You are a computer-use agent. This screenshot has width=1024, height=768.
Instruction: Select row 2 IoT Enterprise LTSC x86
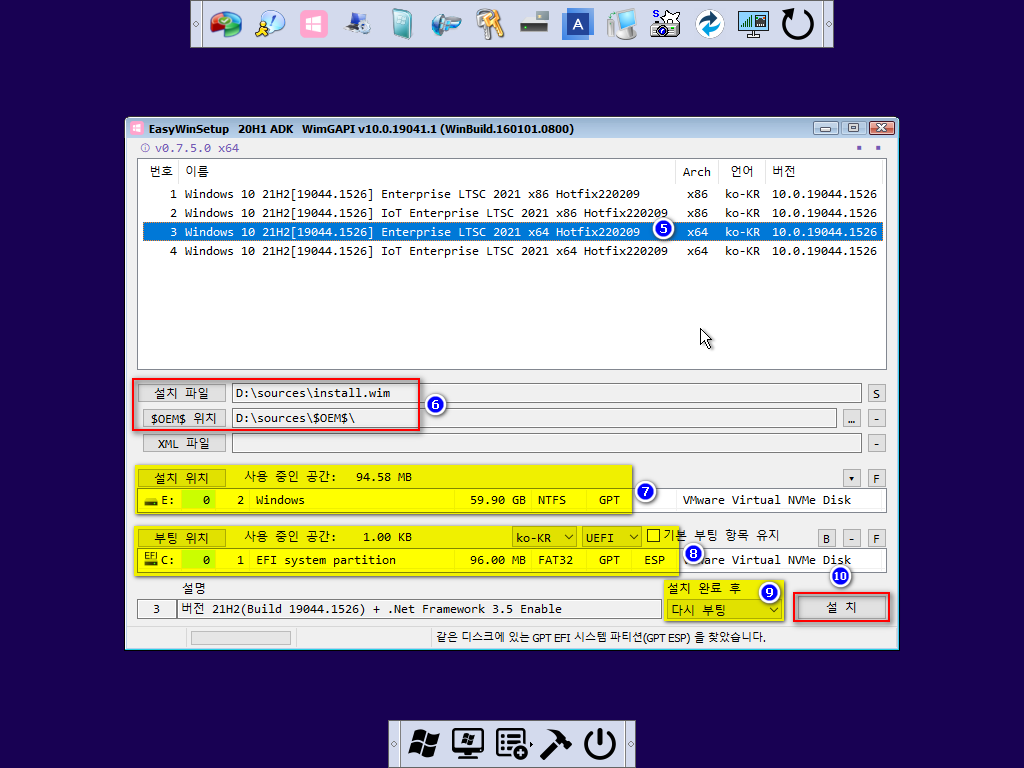coord(513,213)
